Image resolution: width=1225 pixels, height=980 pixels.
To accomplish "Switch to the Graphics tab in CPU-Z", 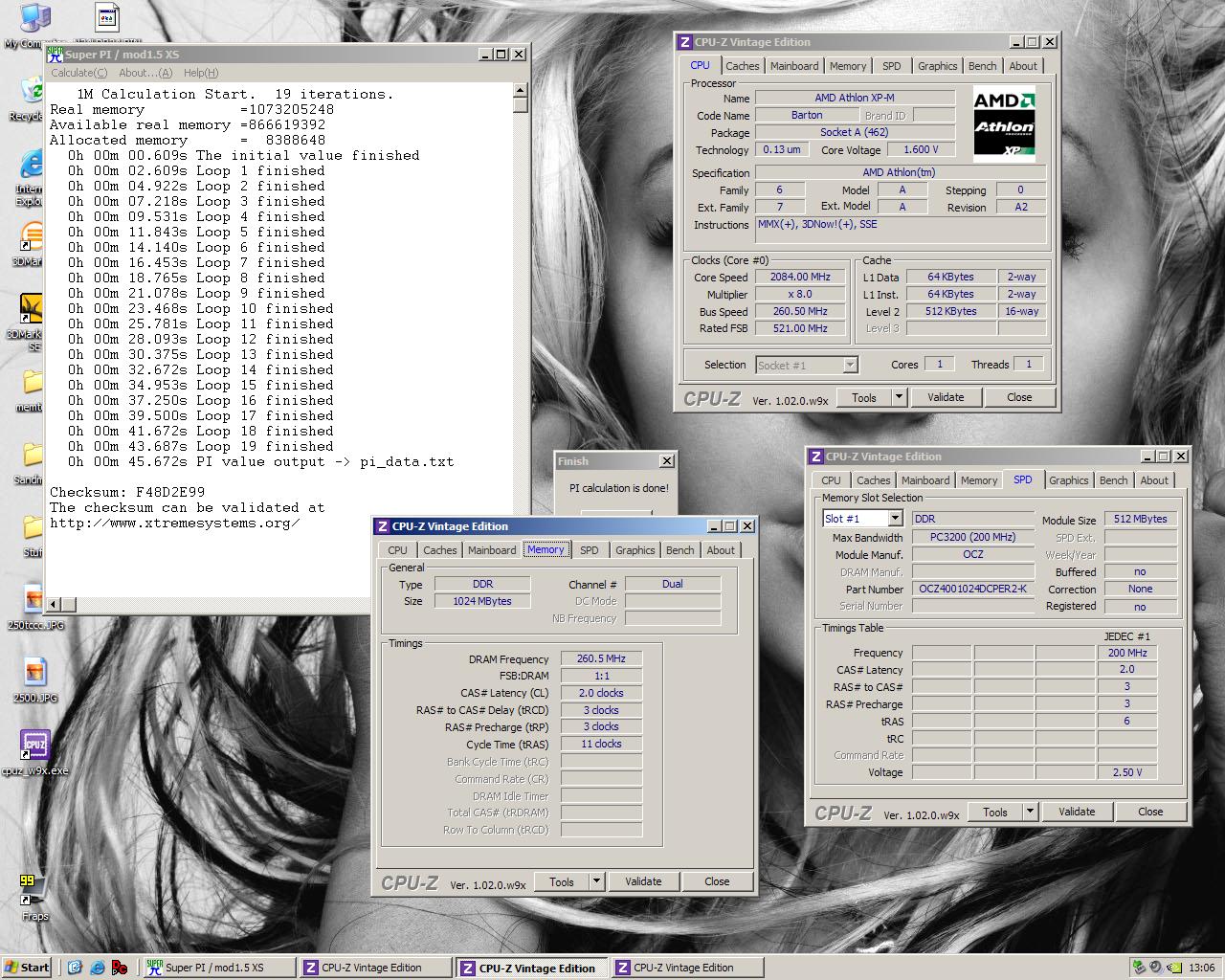I will (x=936, y=65).
